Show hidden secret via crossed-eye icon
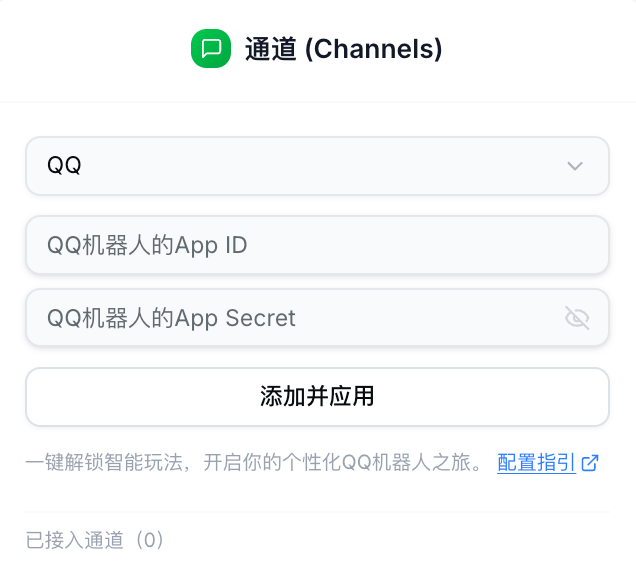 (577, 318)
